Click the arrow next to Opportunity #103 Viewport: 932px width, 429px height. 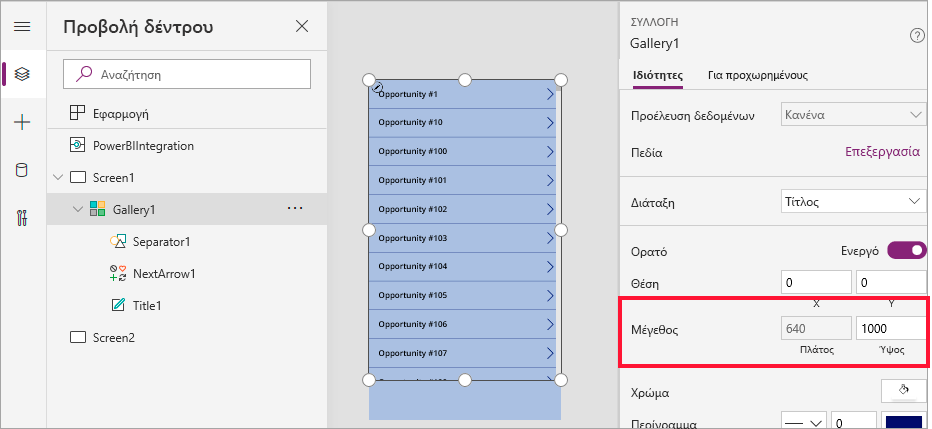click(550, 238)
